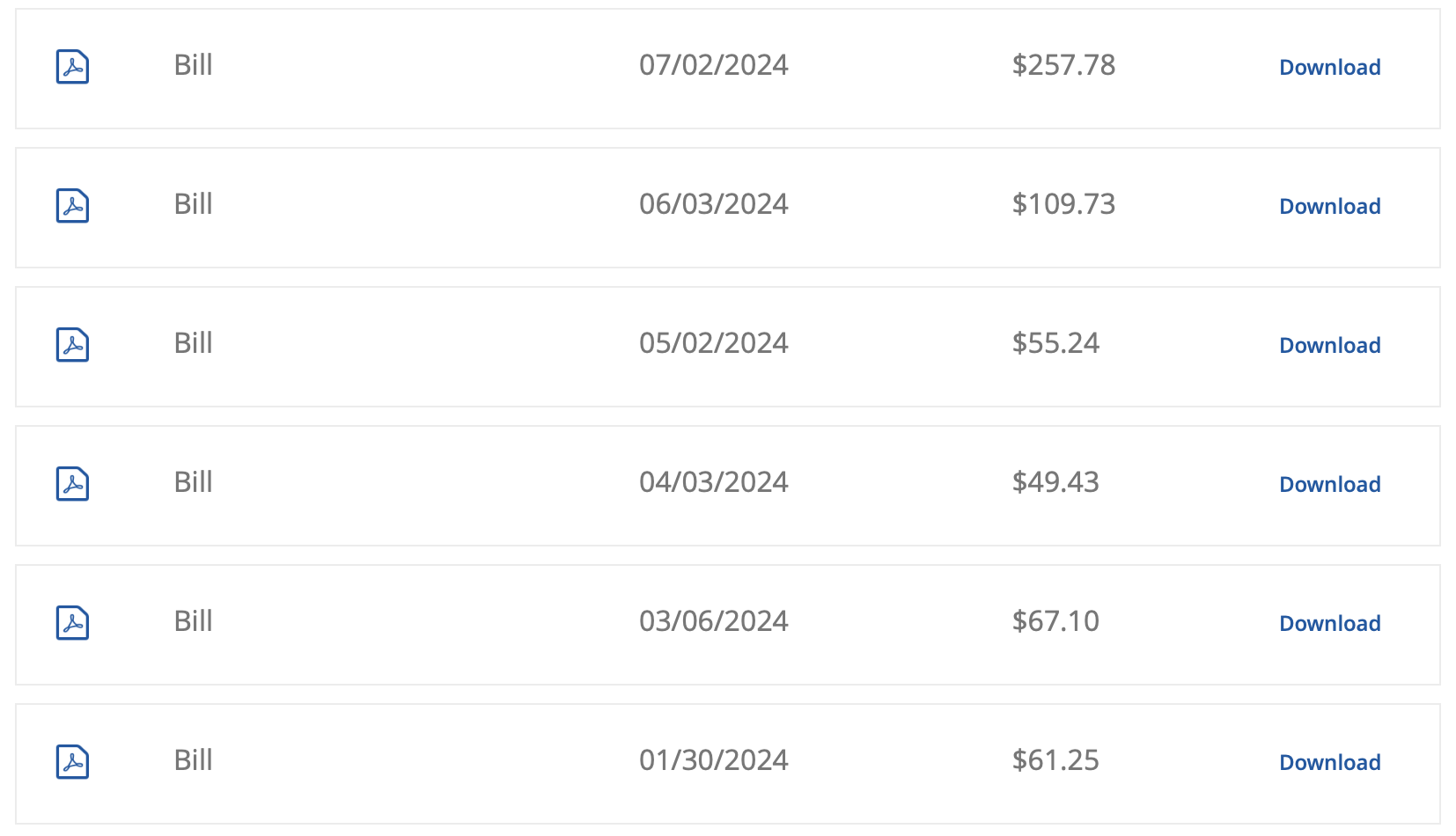Click the $61.25 amount
1456x836 pixels.
(x=1055, y=760)
